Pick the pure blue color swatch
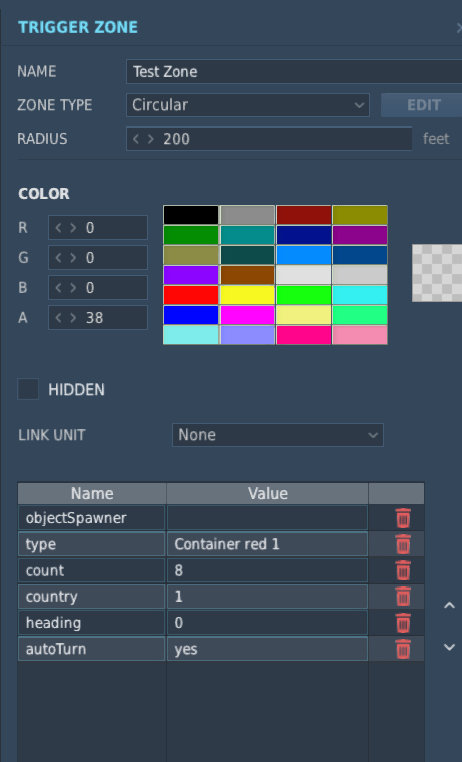Viewport: 462px width, 762px height. point(191,315)
